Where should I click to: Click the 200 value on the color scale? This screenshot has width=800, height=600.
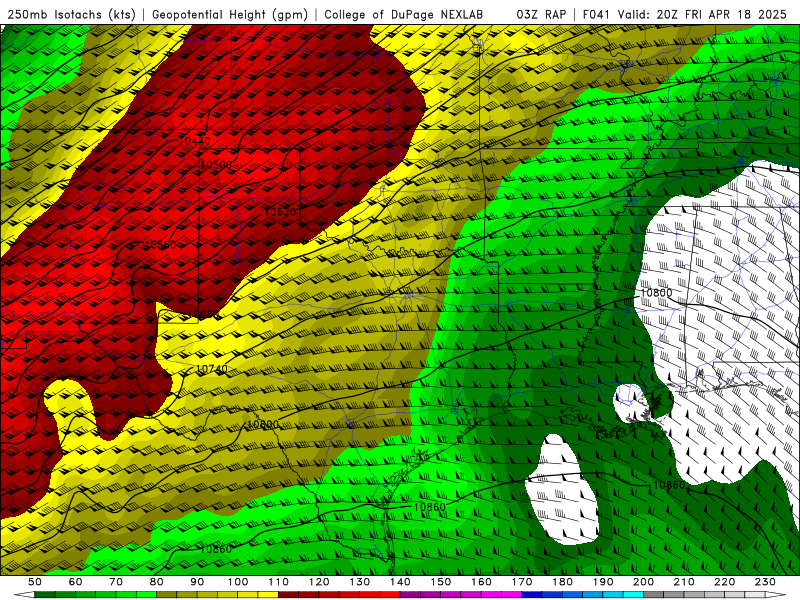[643, 582]
